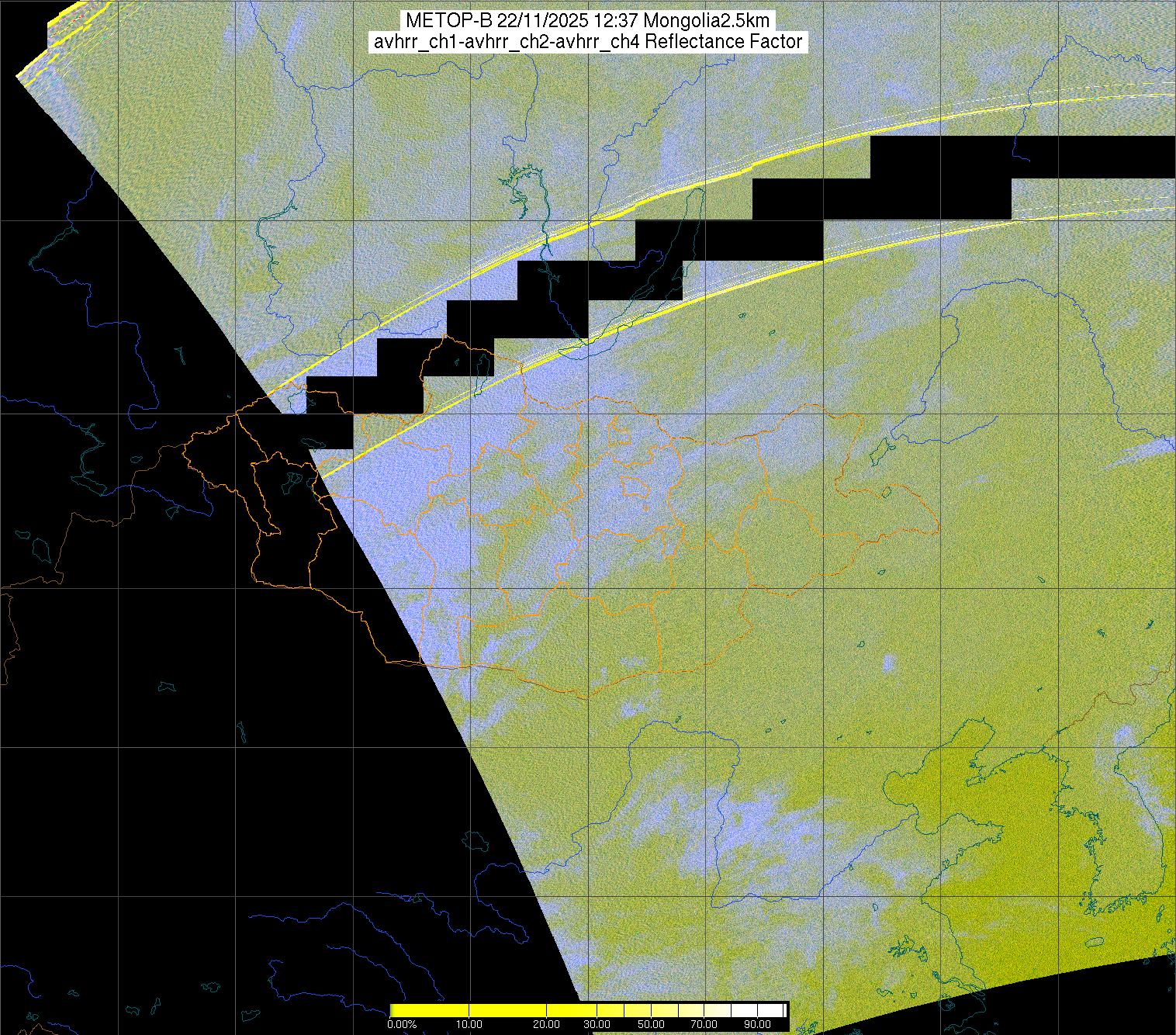This screenshot has height=1035, width=1176.
Task: Pick the white end of the reflectance colorbar
Action: 776,1010
